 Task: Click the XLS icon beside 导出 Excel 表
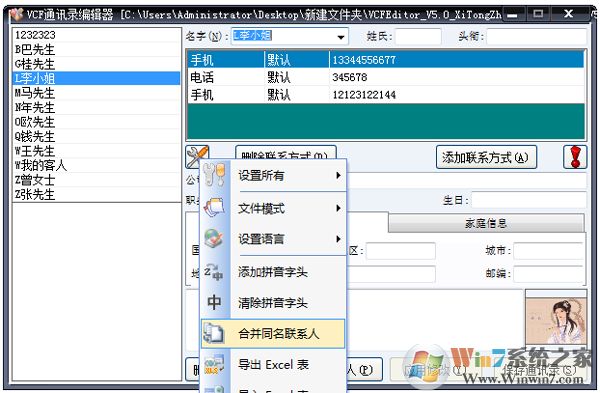tap(214, 365)
